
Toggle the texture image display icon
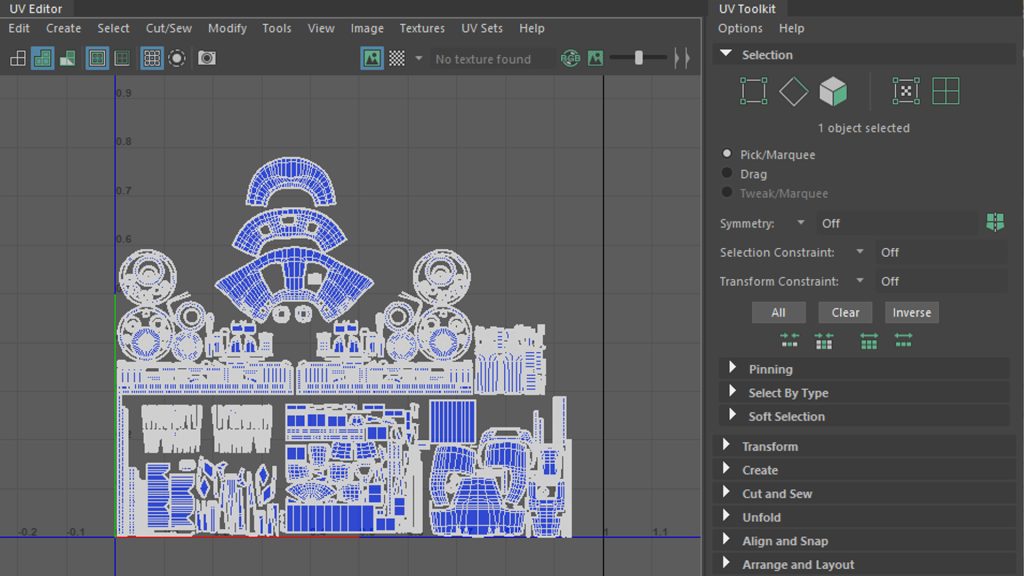pyautogui.click(x=372, y=59)
